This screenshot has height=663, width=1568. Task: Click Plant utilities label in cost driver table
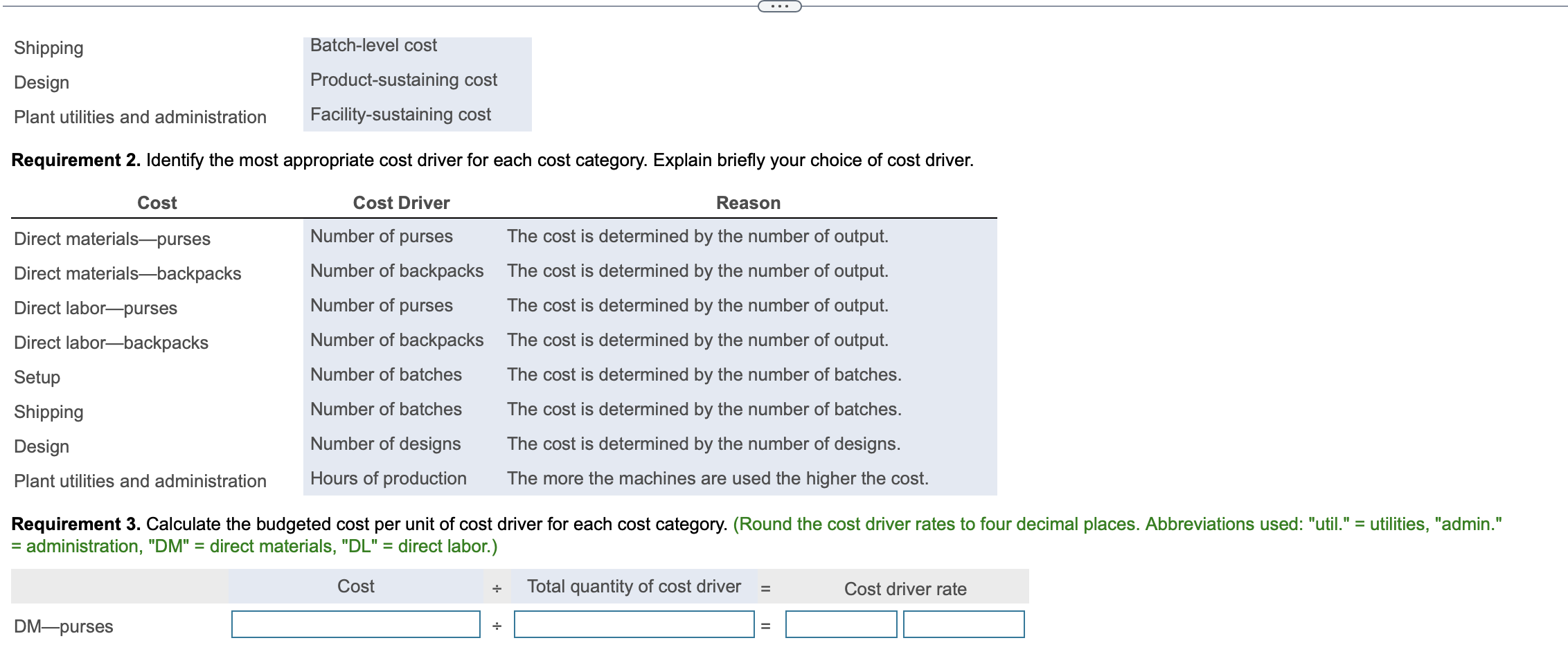(x=140, y=482)
